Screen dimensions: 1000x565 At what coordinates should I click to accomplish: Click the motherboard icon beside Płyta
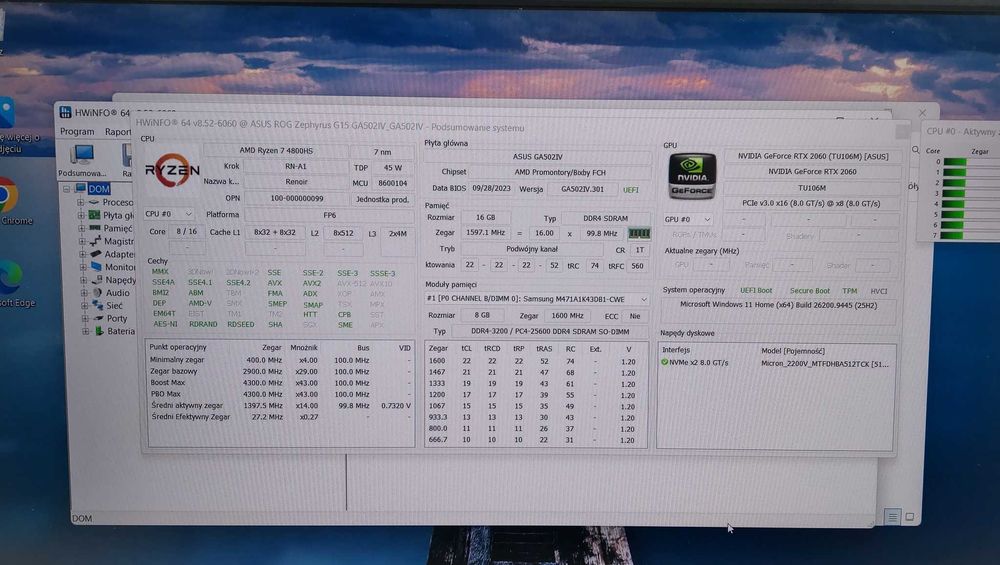[94, 215]
